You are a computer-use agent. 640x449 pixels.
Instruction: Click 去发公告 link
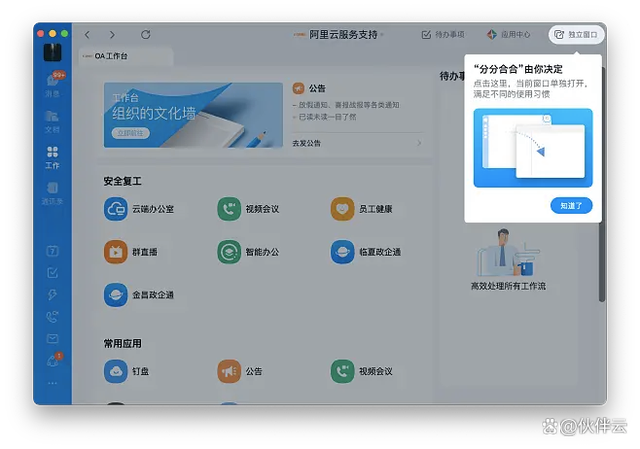click(x=307, y=143)
